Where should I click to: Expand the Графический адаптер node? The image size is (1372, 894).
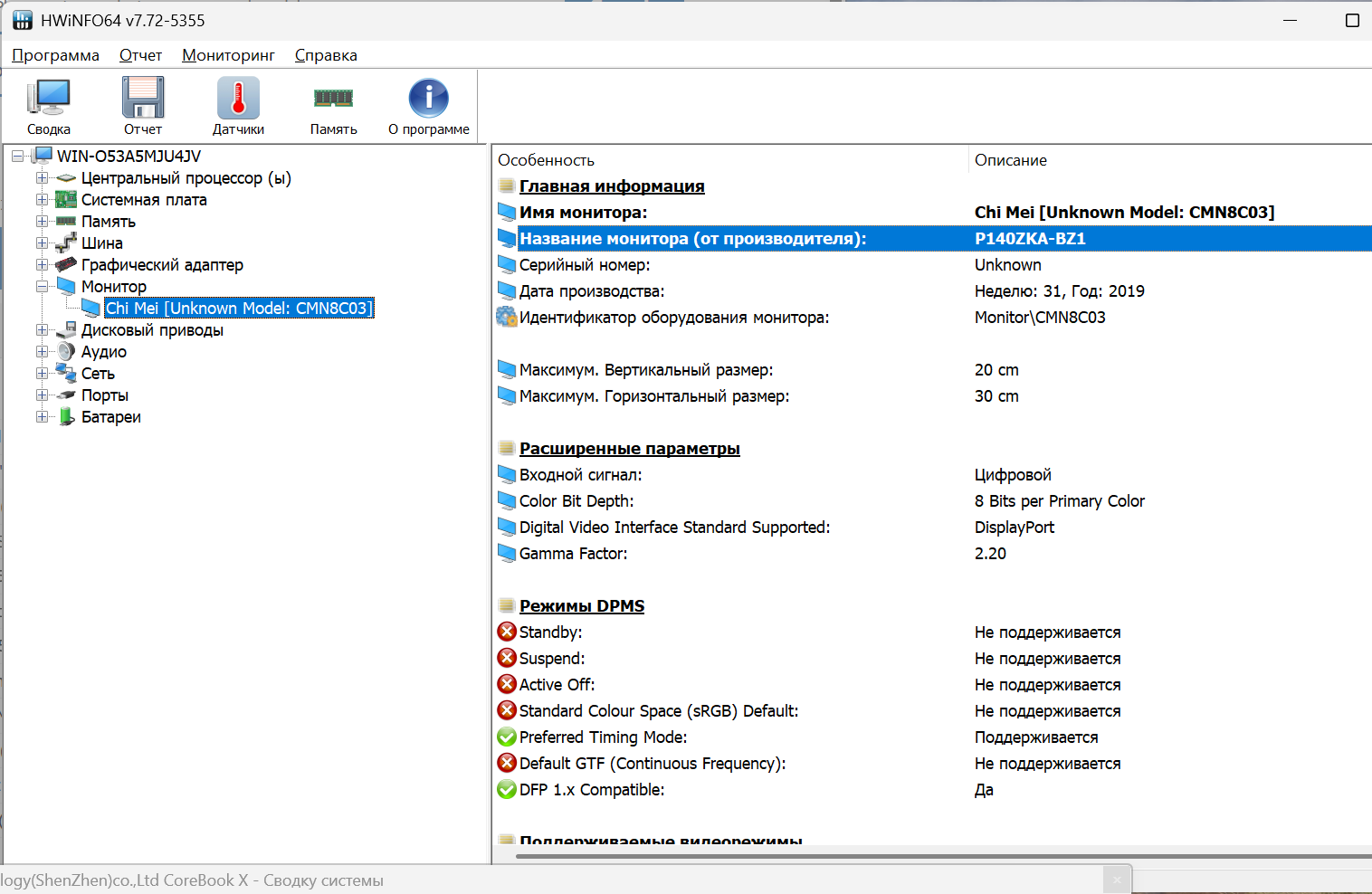coord(42,265)
